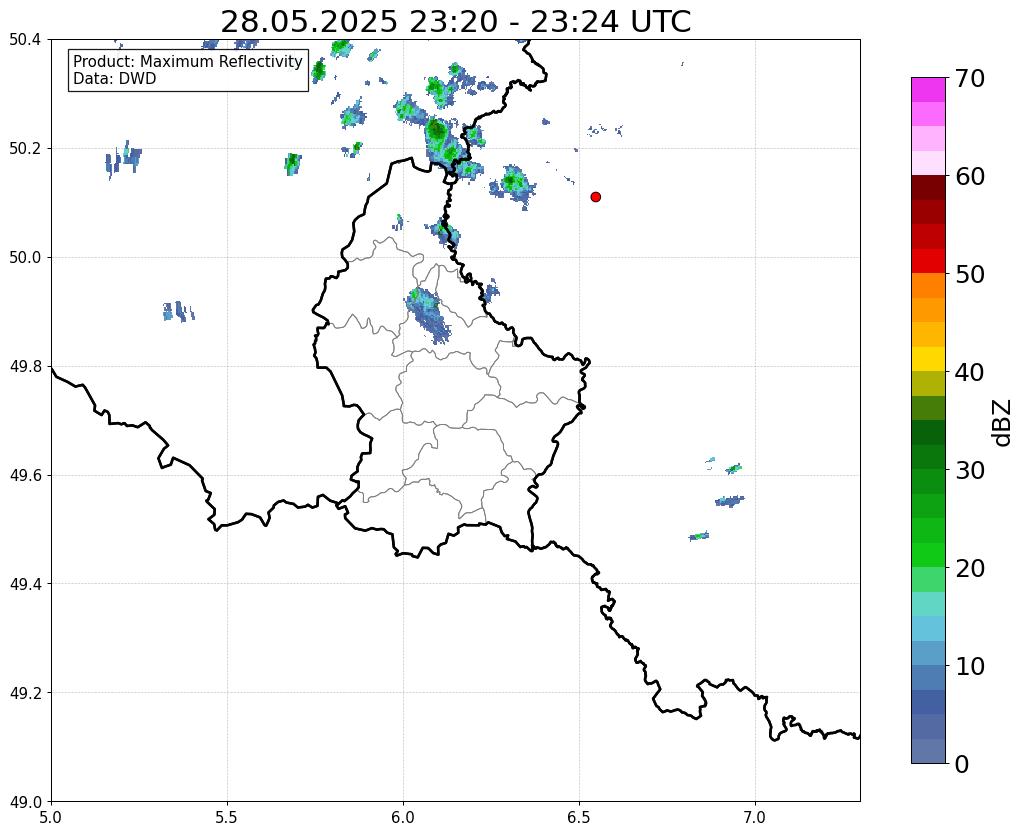Click the y-axis tick label 49.0
The width and height of the screenshot is (1023, 834).
(25, 802)
